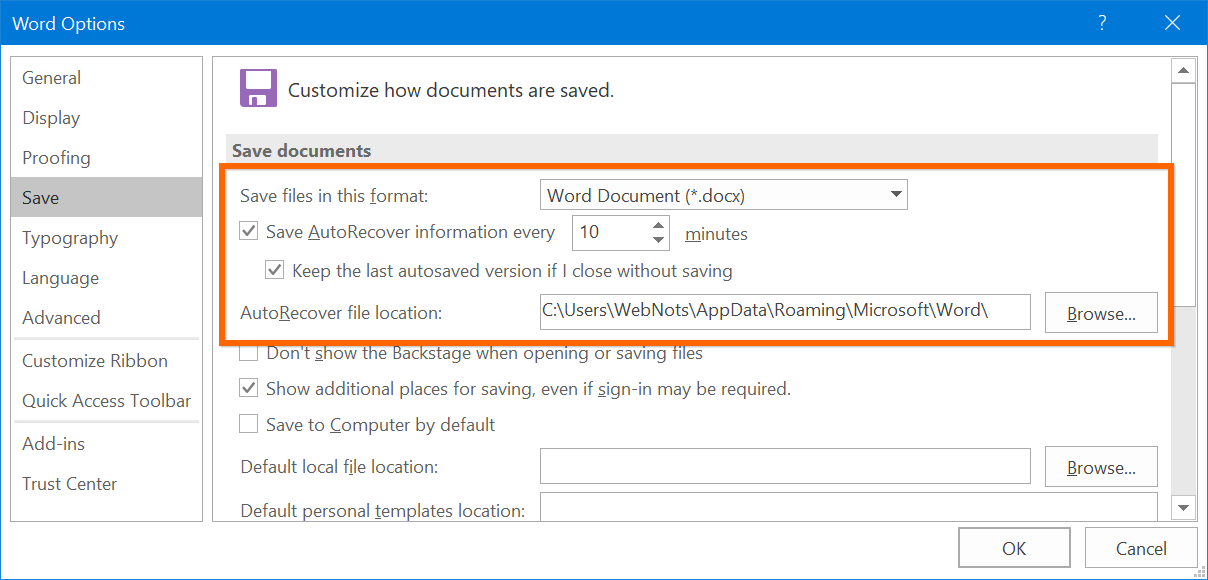
Task: Open the Trust Center section
Action: click(x=69, y=483)
